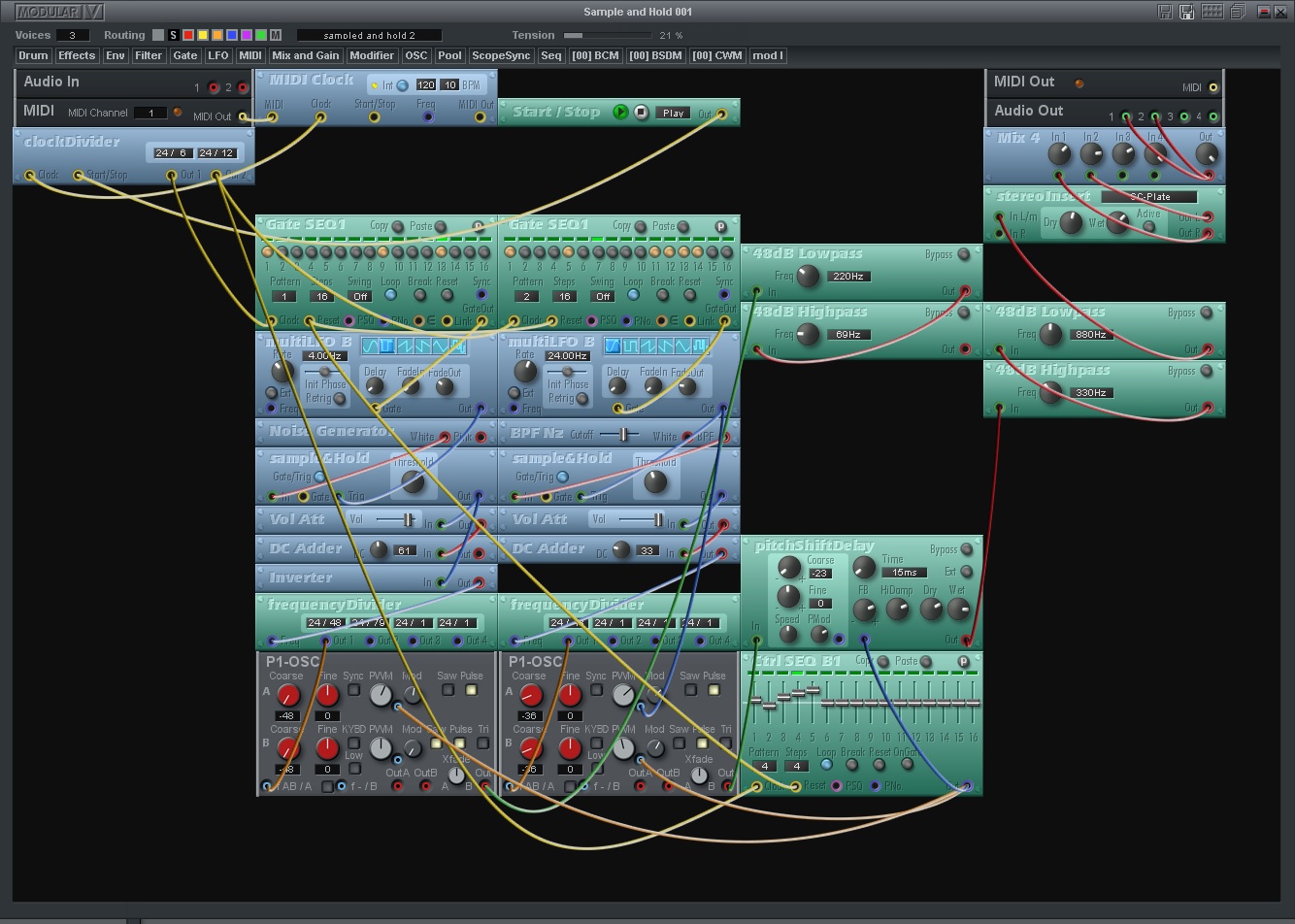Screen dimensions: 1295x924
Task: Click the Play label on Start/Stop module
Action: (674, 113)
